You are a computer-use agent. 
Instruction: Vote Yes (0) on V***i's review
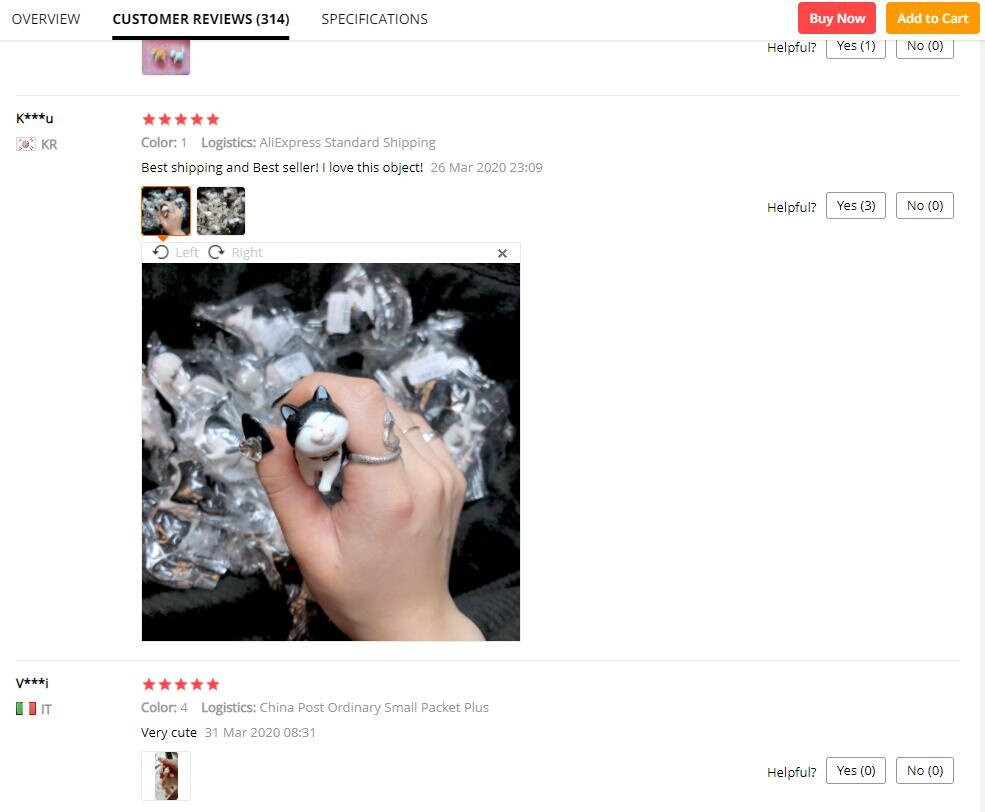pos(856,771)
